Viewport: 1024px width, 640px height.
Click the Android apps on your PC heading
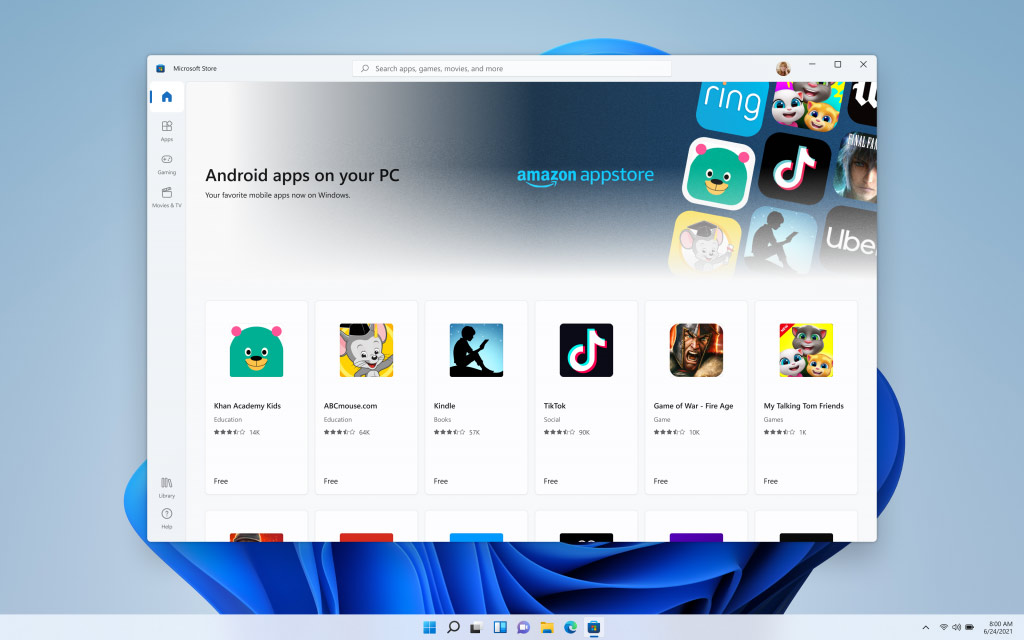[302, 175]
